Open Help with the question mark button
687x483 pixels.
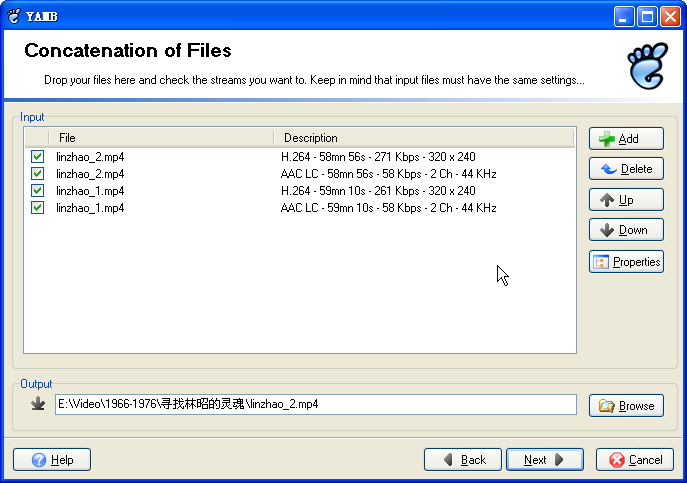pyautogui.click(x=52, y=460)
